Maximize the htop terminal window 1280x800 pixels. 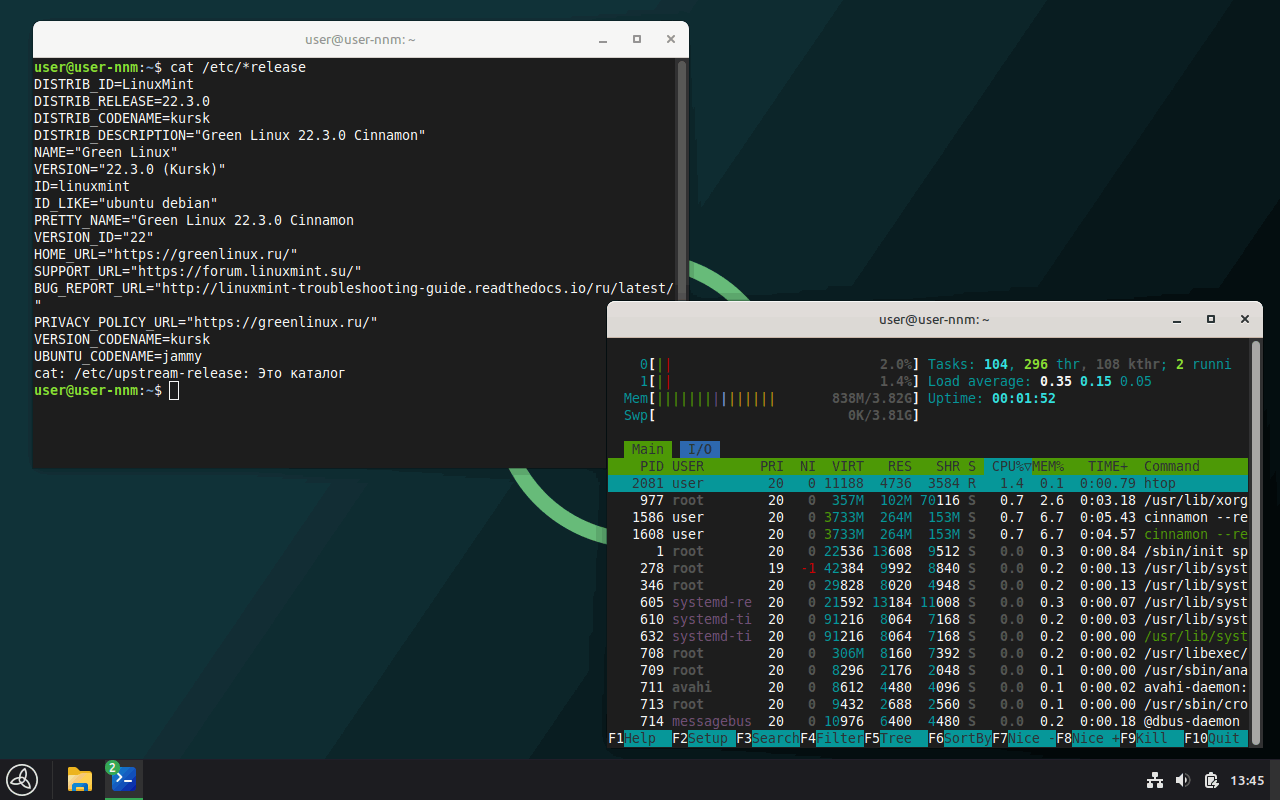1211,319
